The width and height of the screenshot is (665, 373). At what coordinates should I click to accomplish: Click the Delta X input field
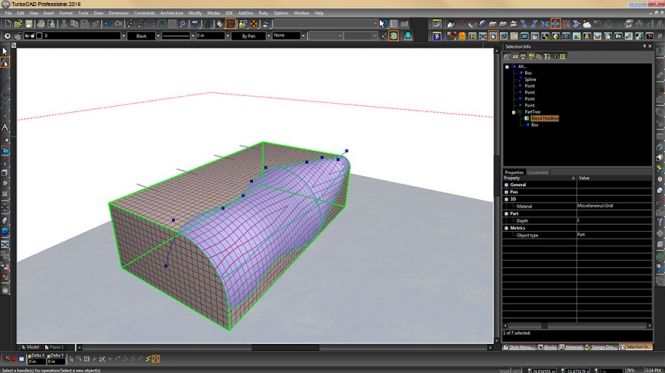[36, 362]
